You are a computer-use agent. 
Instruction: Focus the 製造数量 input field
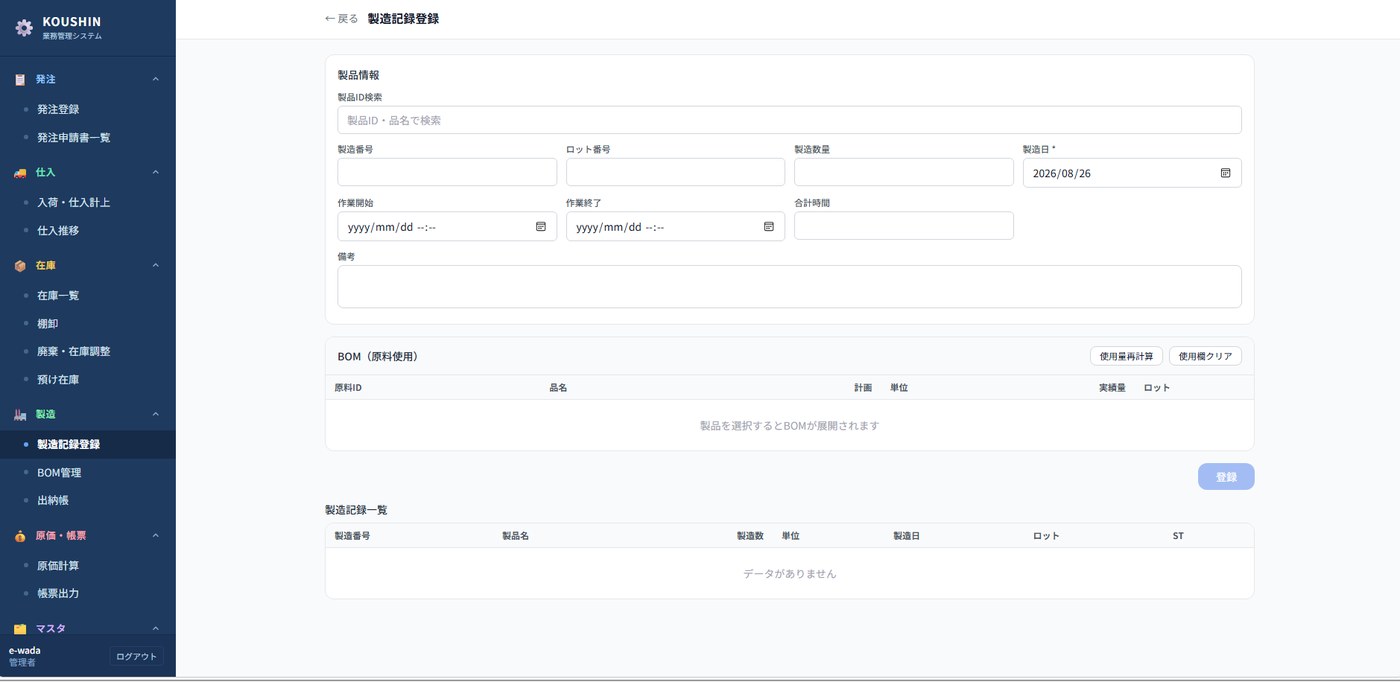point(904,172)
